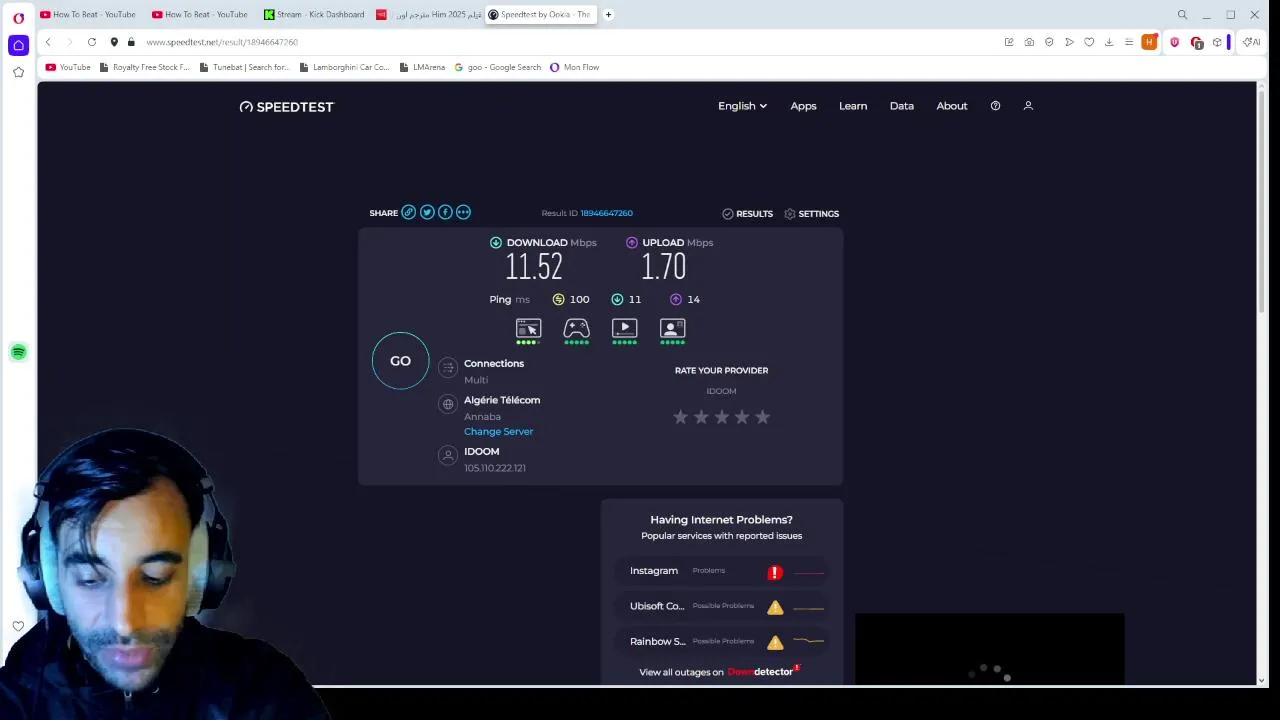Open more share options icon
Screen dimensions: 1280x720
click(x=463, y=212)
